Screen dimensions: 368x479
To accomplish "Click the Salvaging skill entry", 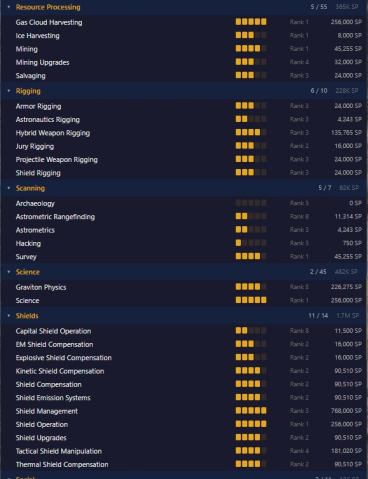I will pos(184,76).
